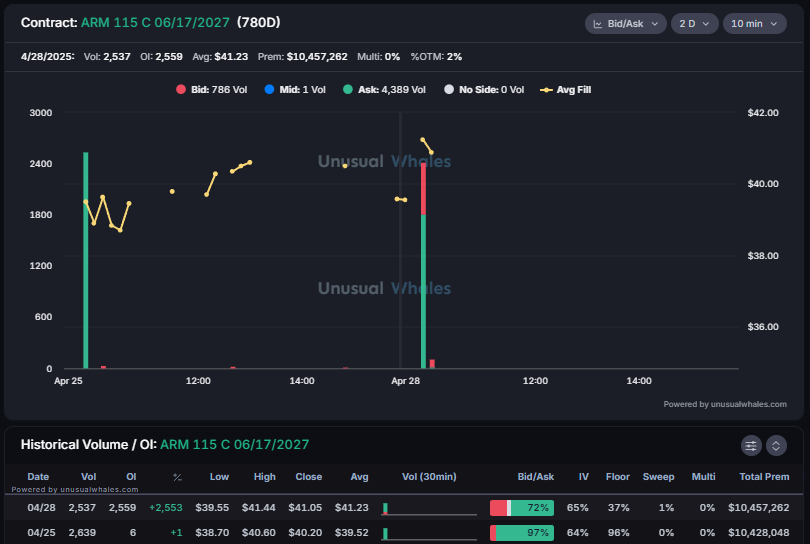Sort table by OI column

coord(131,477)
